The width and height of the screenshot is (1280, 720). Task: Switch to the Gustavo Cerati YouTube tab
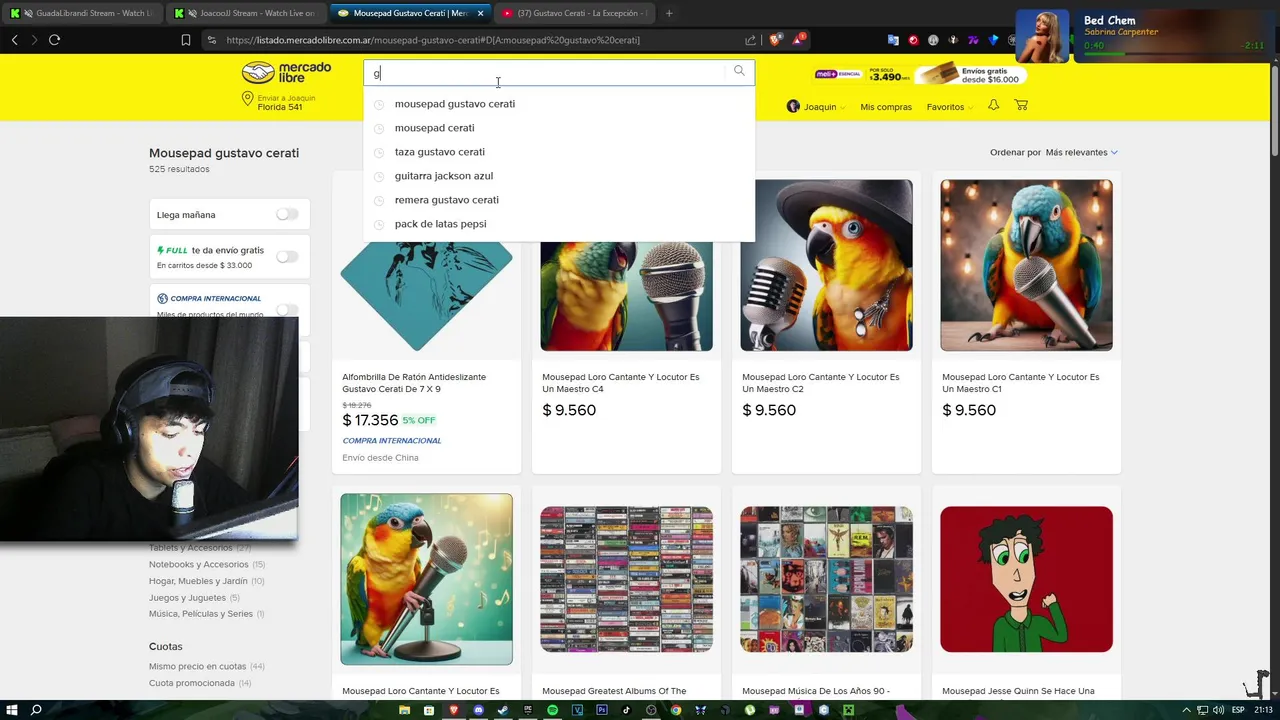(575, 13)
